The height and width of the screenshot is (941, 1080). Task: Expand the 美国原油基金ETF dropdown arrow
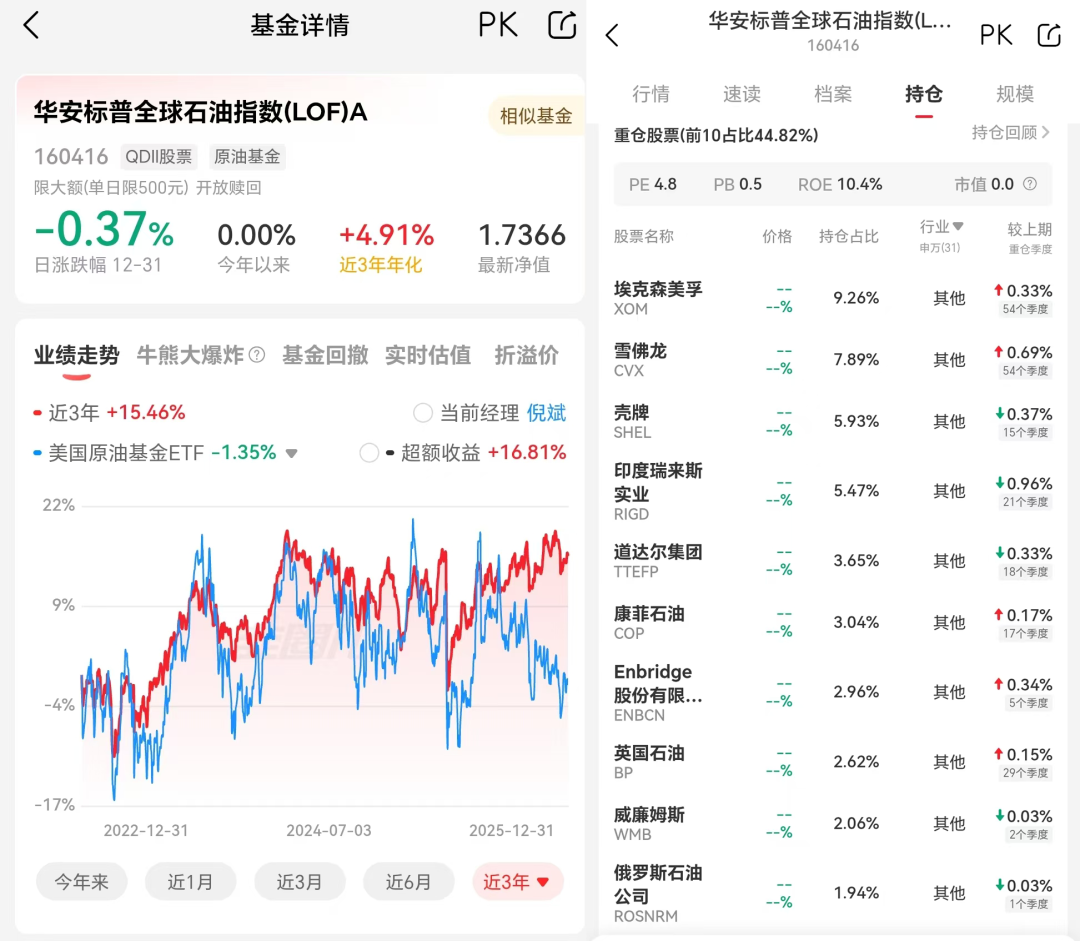point(291,452)
